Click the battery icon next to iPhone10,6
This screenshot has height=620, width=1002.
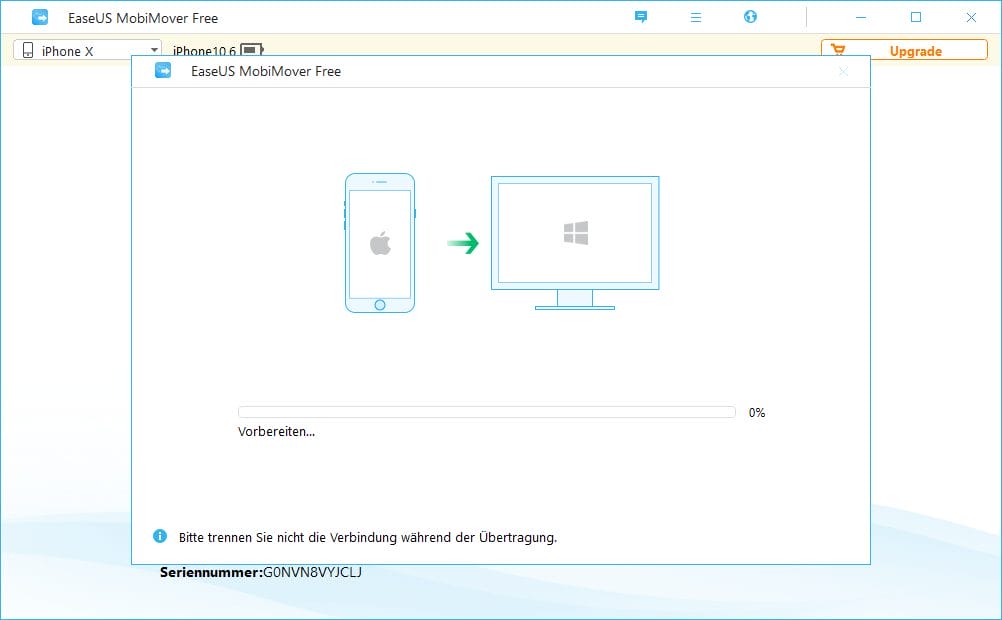pos(251,50)
